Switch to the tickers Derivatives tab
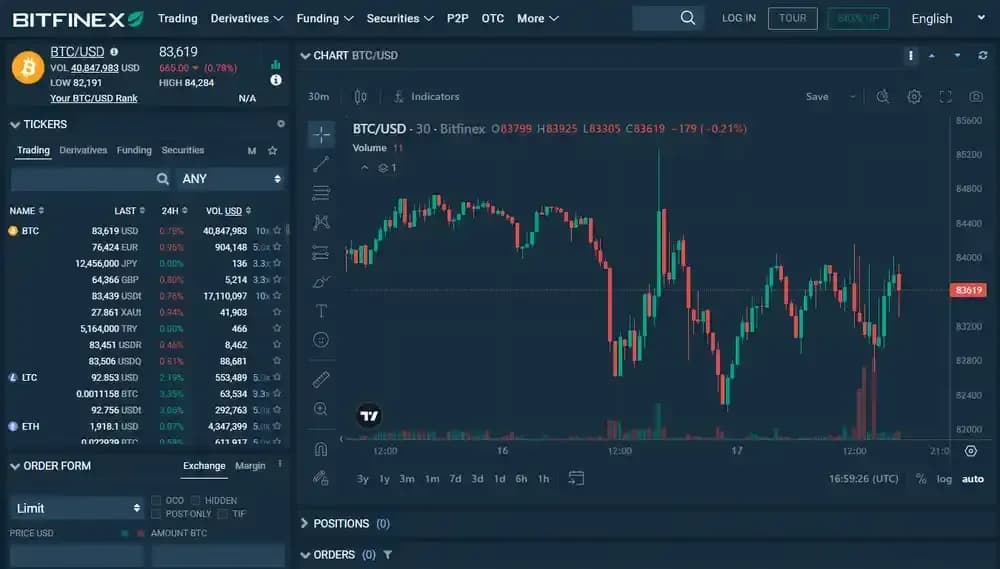Screen dimensions: 1000x569 click(83, 150)
